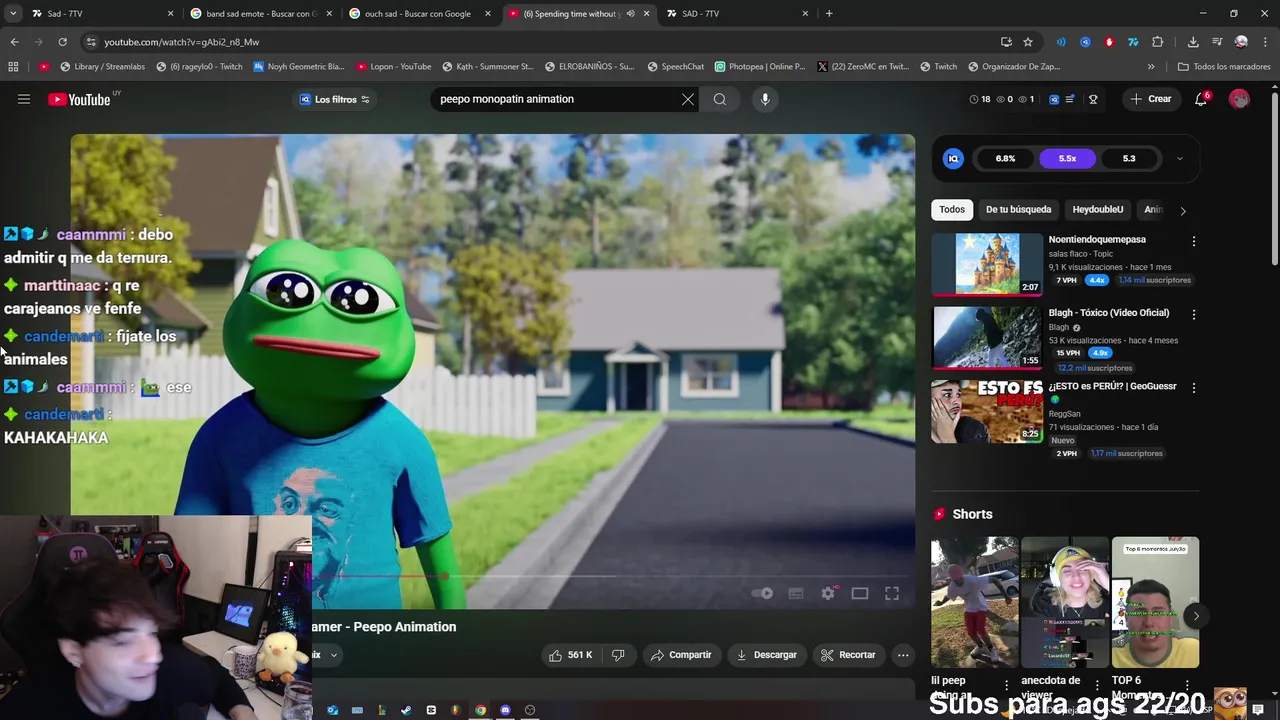The image size is (1280, 720).
Task: Open more actions ellipsis below video
Action: coord(903,655)
